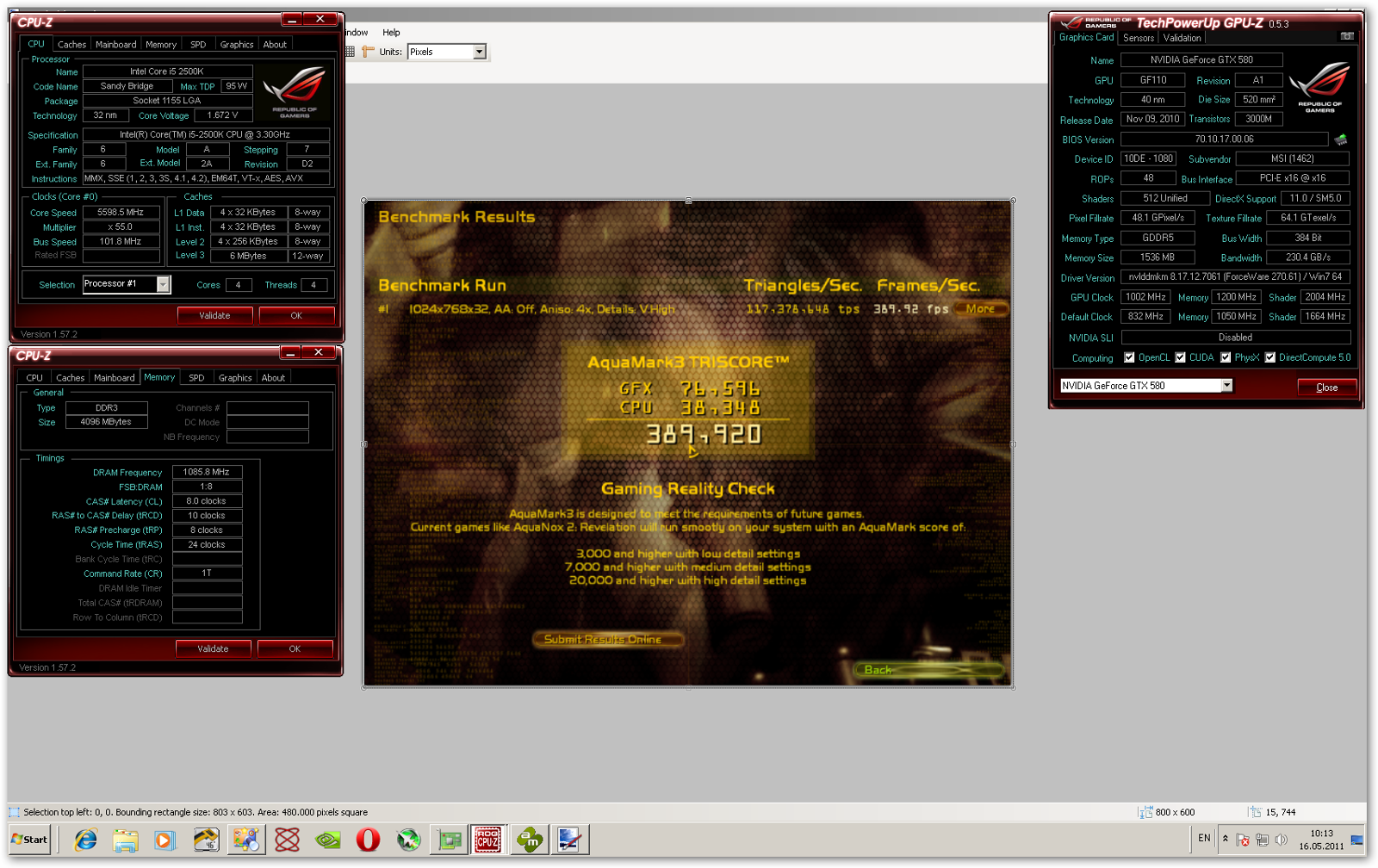Click the Core Voltage value 1.672 V
This screenshot has height=868, width=1378.
click(x=224, y=115)
